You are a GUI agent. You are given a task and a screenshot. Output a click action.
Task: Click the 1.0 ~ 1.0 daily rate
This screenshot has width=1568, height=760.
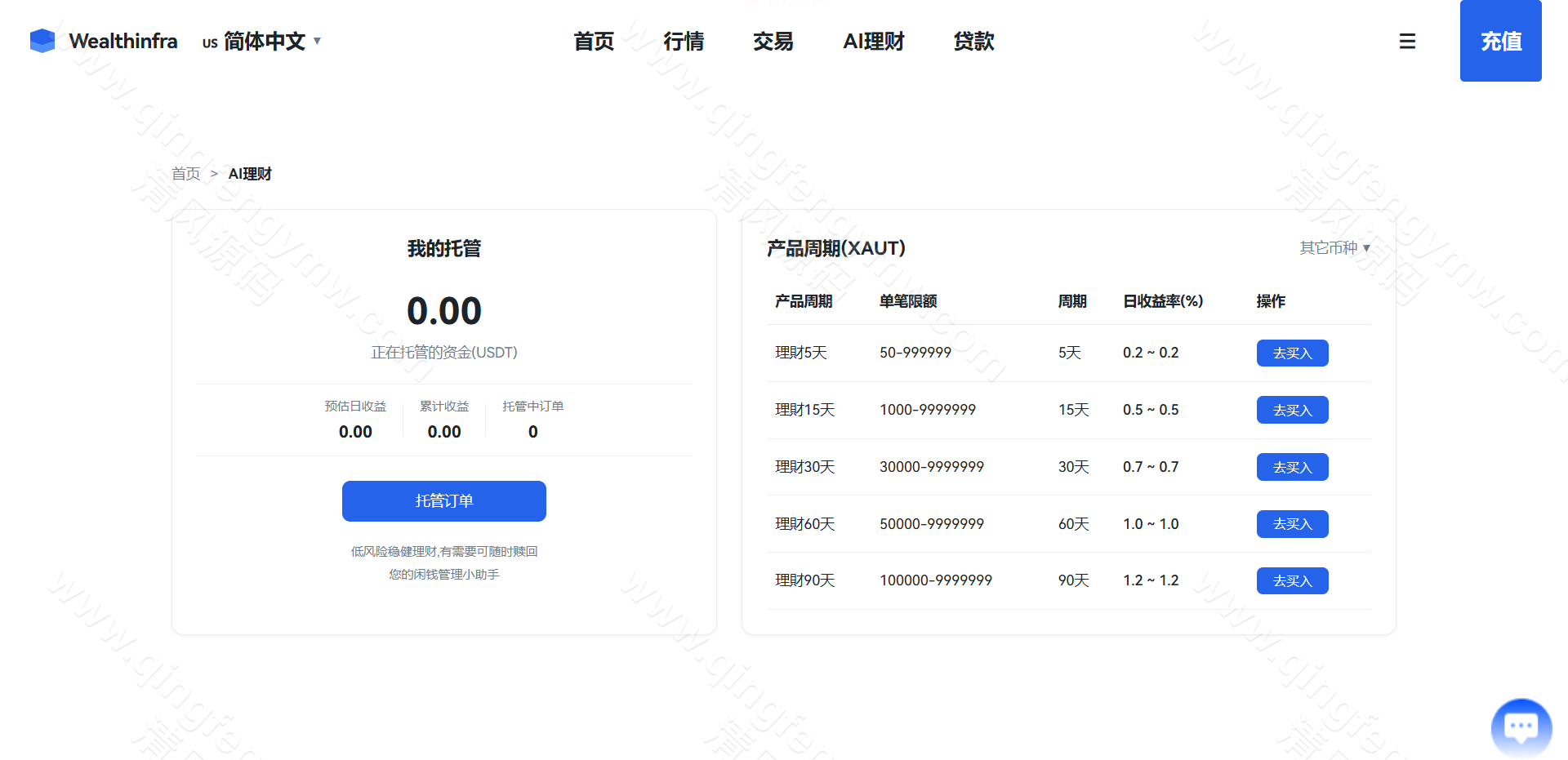tap(1151, 524)
